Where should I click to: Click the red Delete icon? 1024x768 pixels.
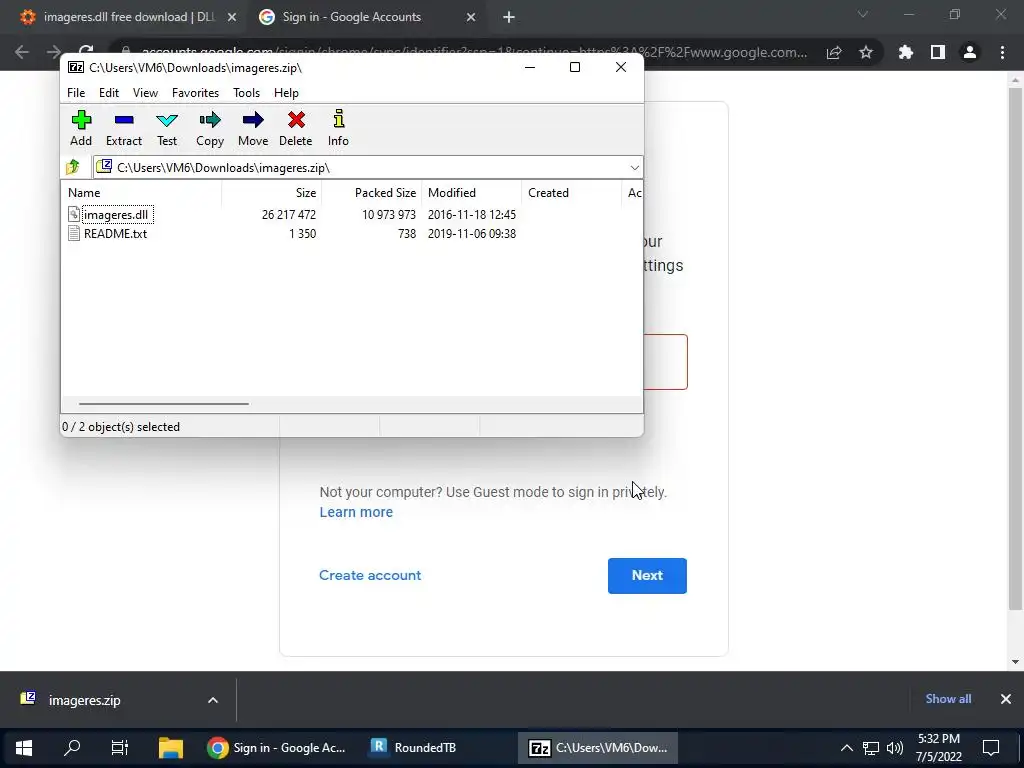tap(296, 128)
